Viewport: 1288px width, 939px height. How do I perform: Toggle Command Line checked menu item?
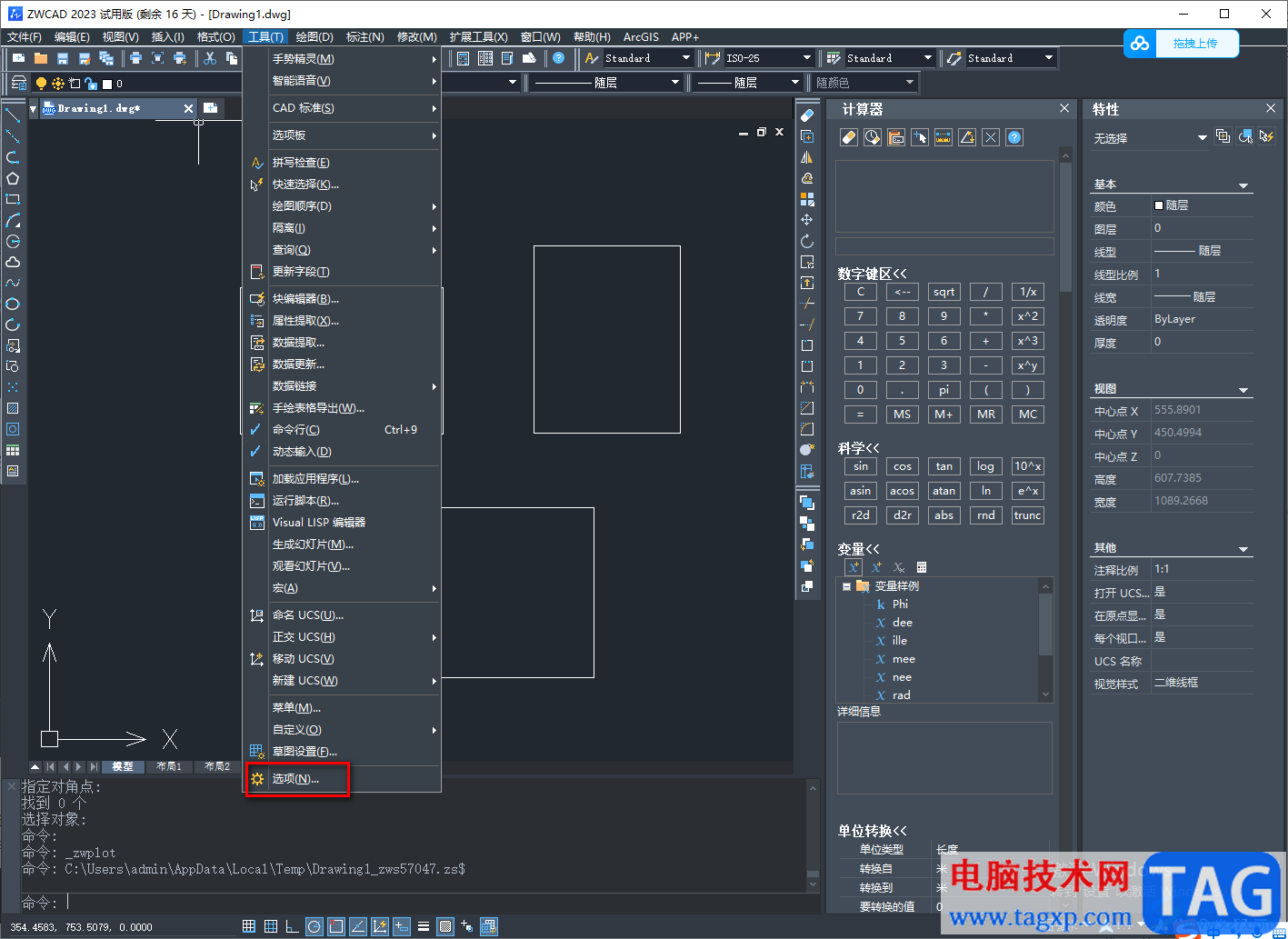(341, 430)
